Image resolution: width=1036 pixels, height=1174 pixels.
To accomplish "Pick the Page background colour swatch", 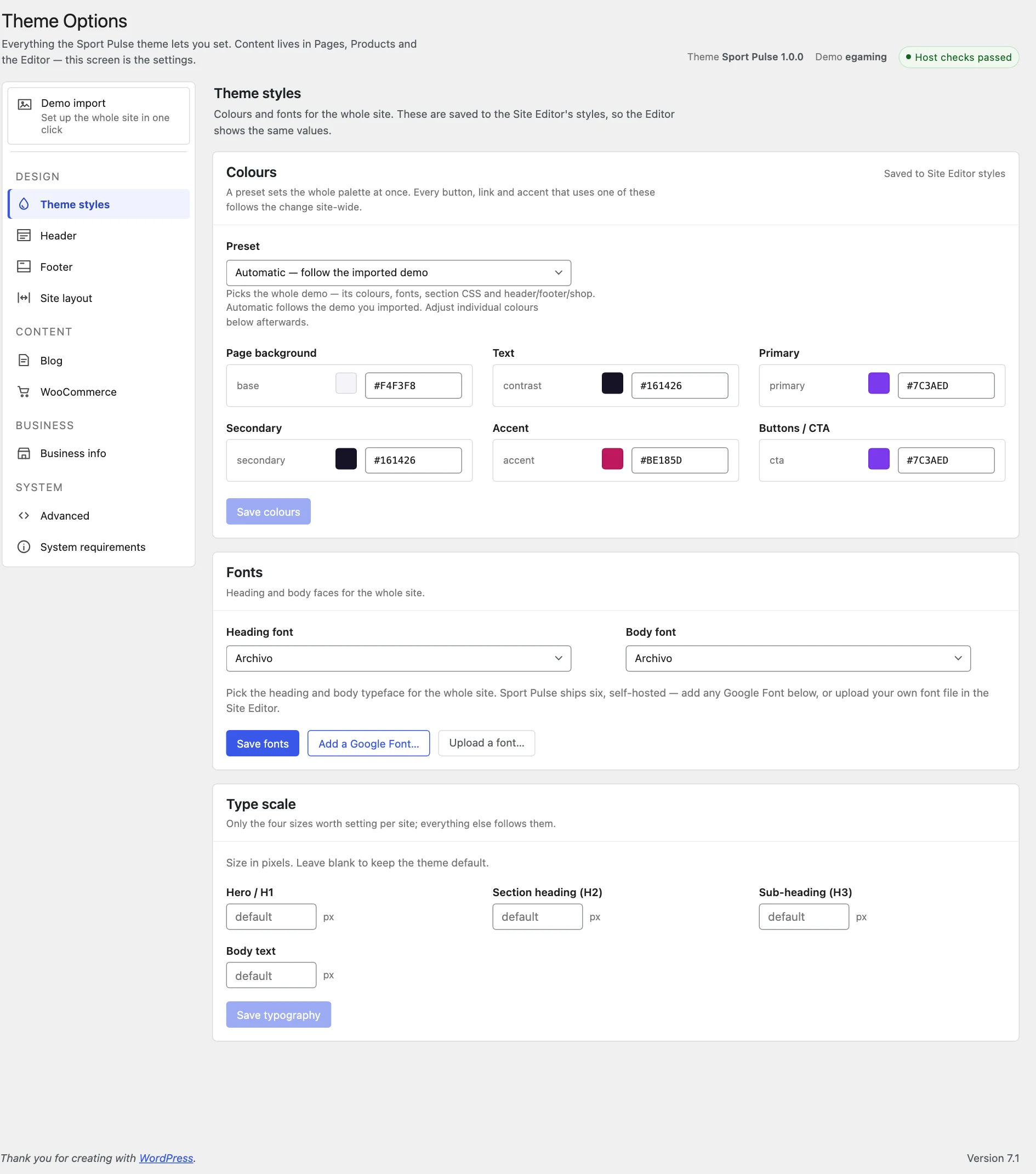I will pyautogui.click(x=346, y=383).
